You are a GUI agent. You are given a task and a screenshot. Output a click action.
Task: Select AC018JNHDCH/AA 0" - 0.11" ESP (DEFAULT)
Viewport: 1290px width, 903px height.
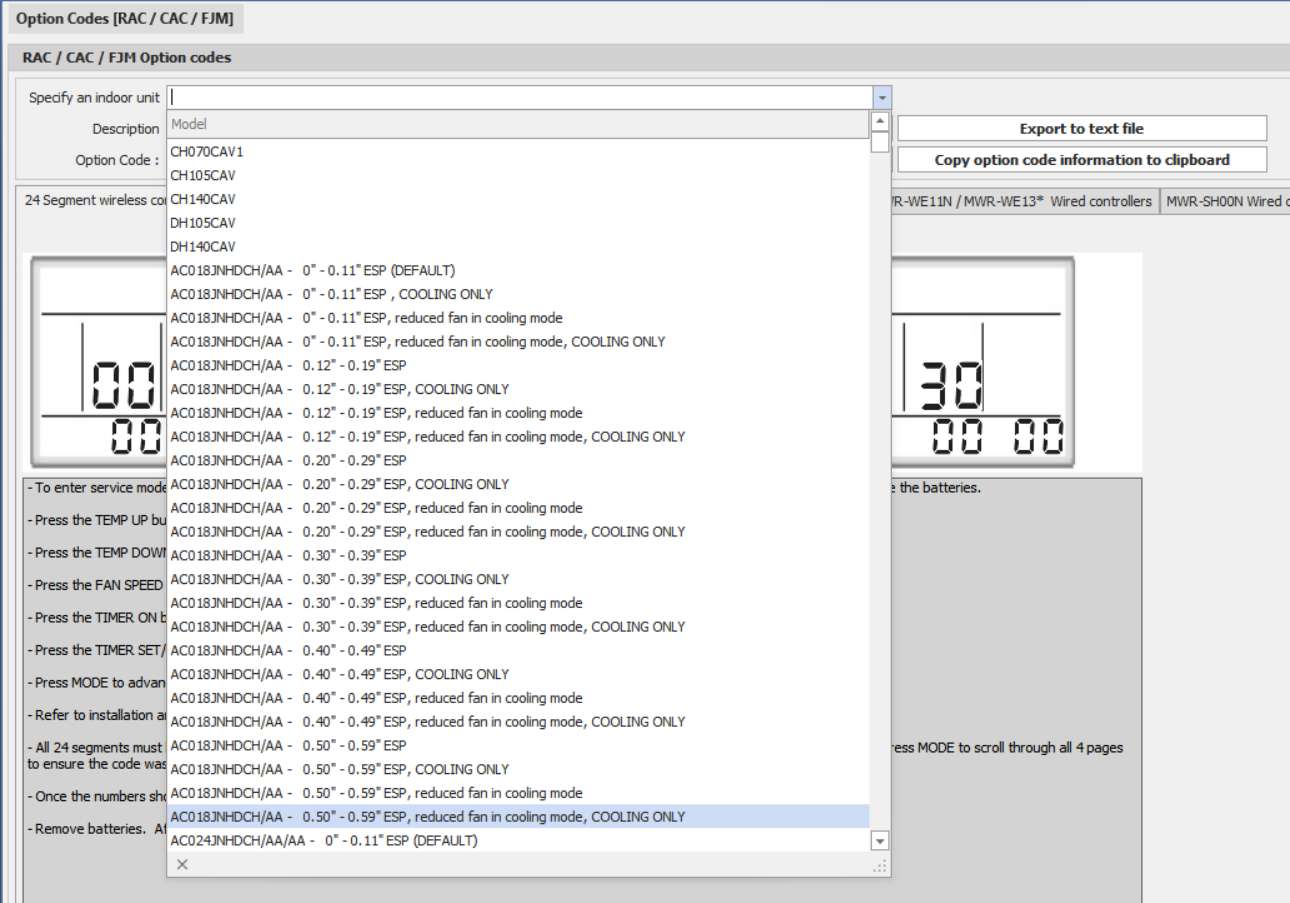click(313, 271)
